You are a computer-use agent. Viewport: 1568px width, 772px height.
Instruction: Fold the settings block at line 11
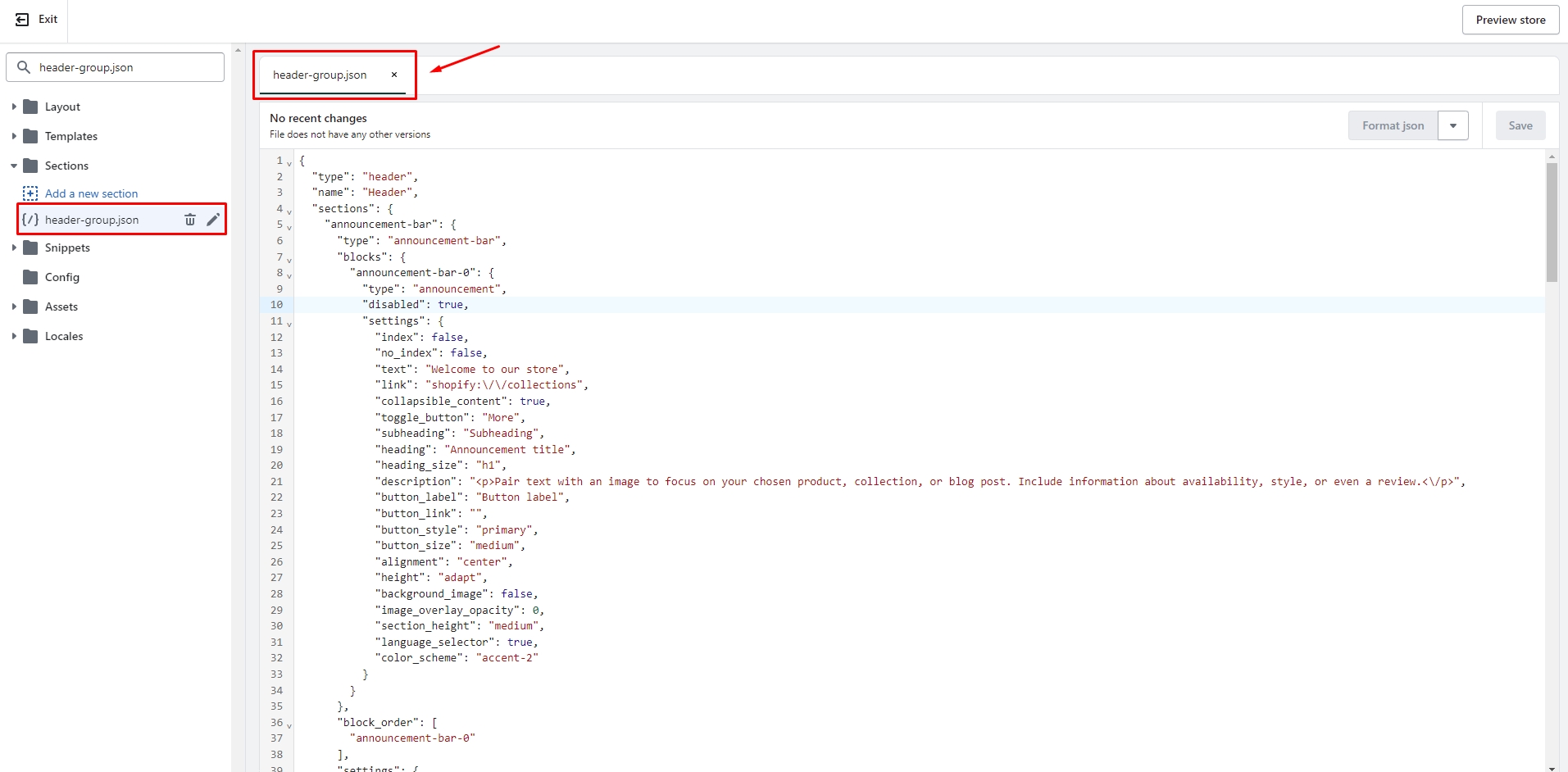[289, 324]
